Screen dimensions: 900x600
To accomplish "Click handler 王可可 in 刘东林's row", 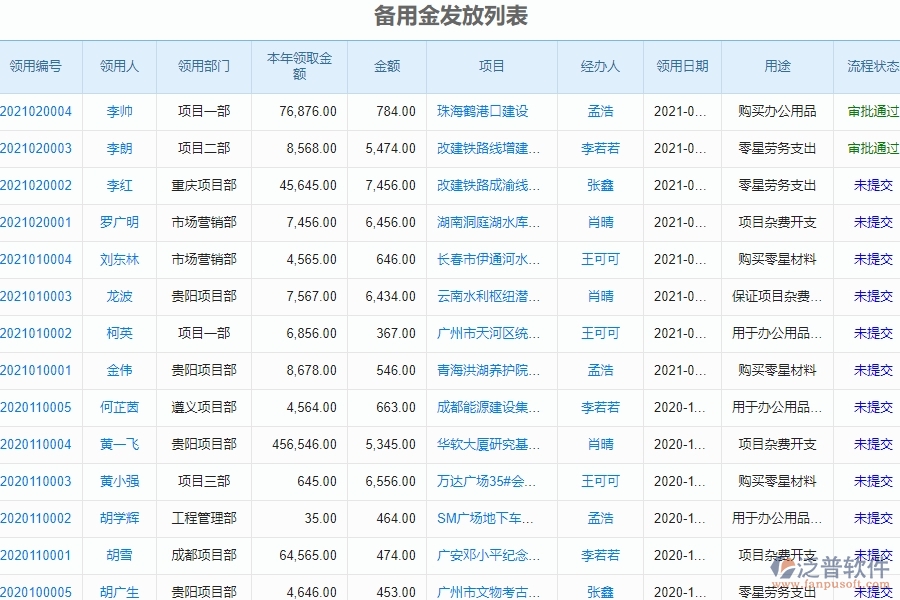I will tap(599, 259).
